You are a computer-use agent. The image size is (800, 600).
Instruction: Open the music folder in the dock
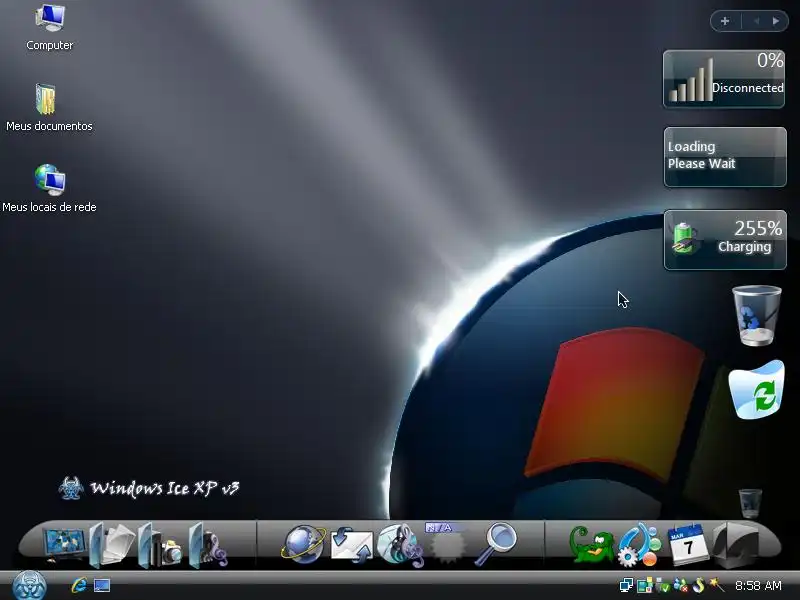[208, 546]
